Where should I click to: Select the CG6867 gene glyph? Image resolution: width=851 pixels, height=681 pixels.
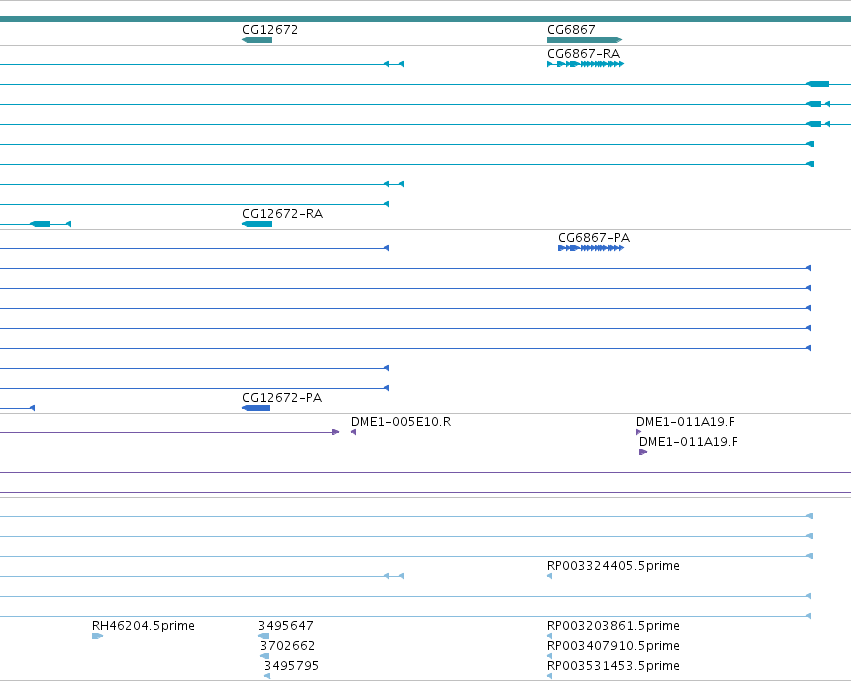[585, 40]
